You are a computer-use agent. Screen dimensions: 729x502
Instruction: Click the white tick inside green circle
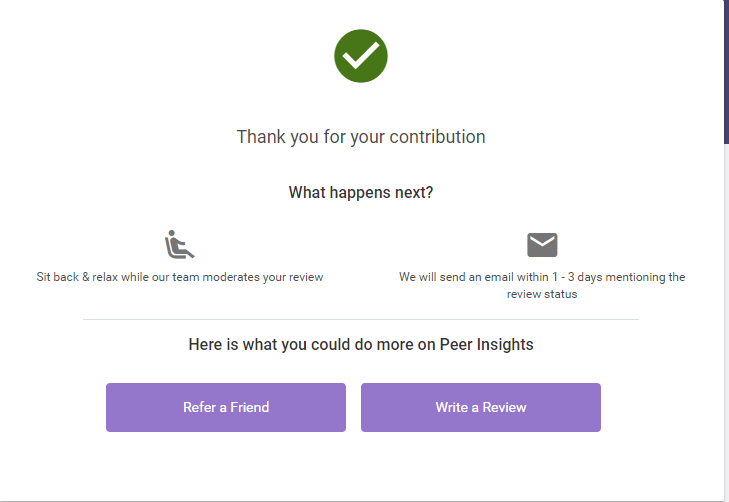(361, 55)
